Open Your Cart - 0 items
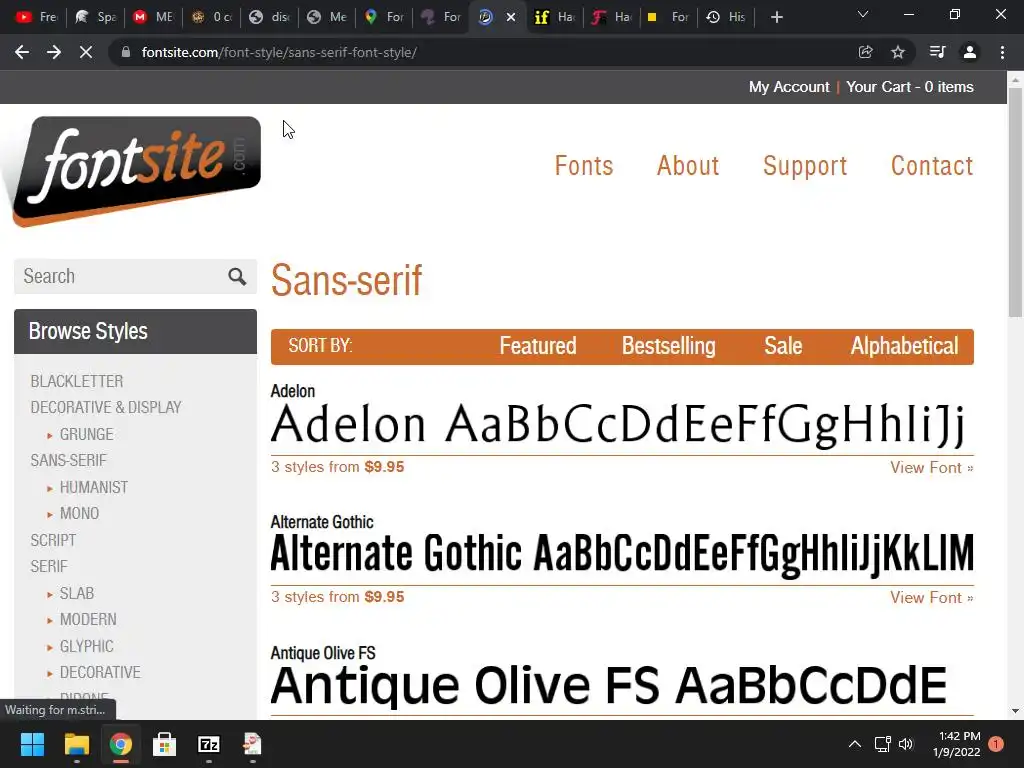 point(910,87)
